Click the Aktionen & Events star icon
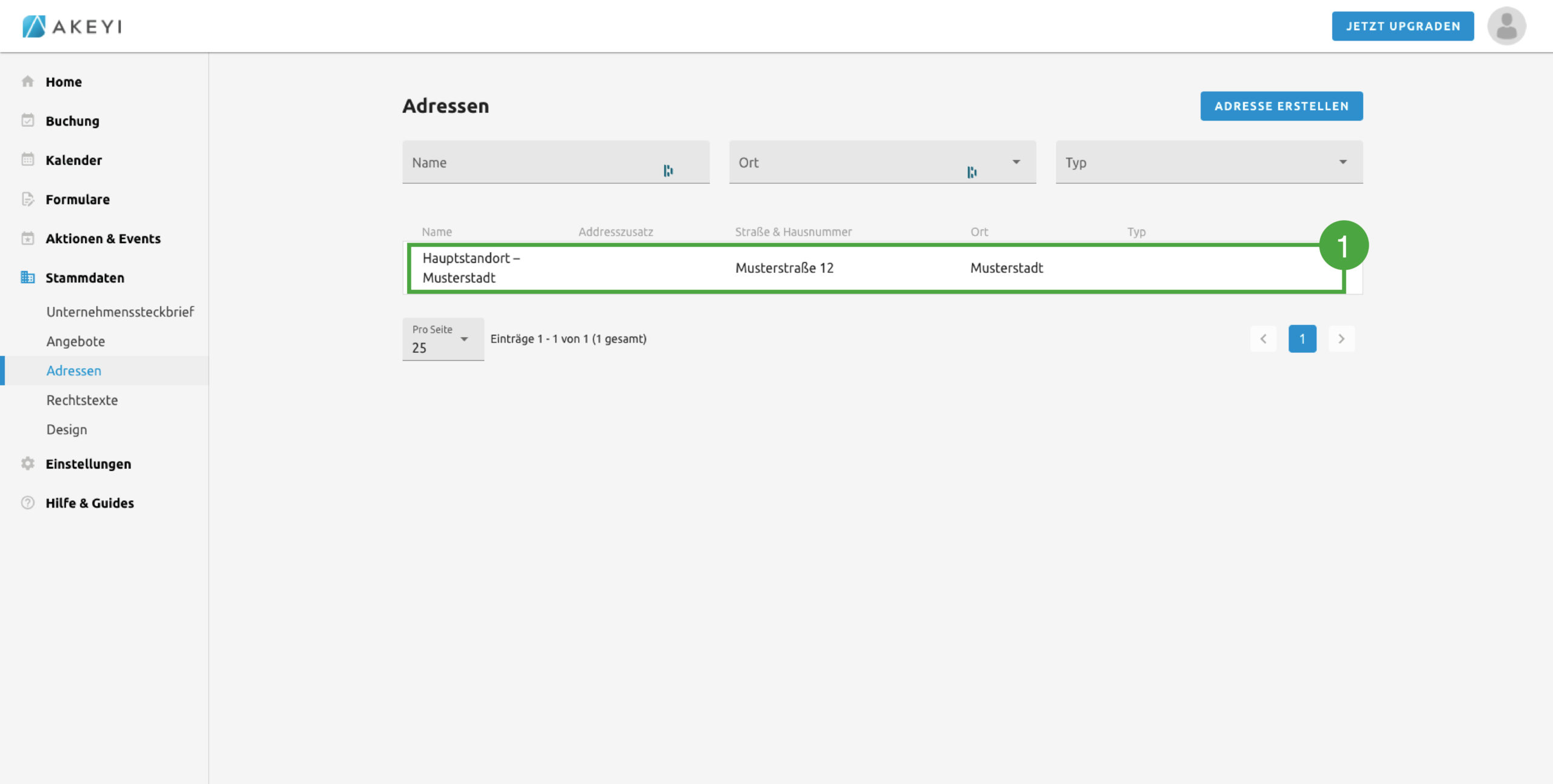1553x784 pixels. pyautogui.click(x=28, y=238)
